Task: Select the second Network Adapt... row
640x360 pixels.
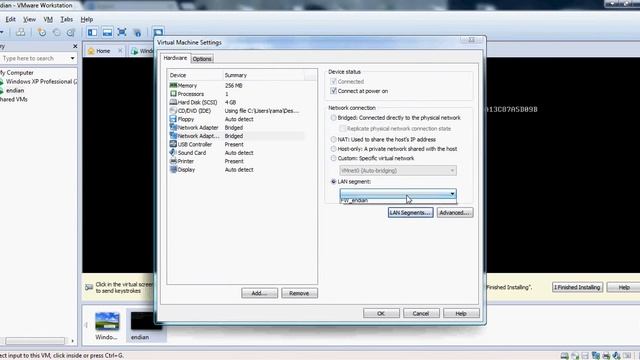Action: click(236, 136)
